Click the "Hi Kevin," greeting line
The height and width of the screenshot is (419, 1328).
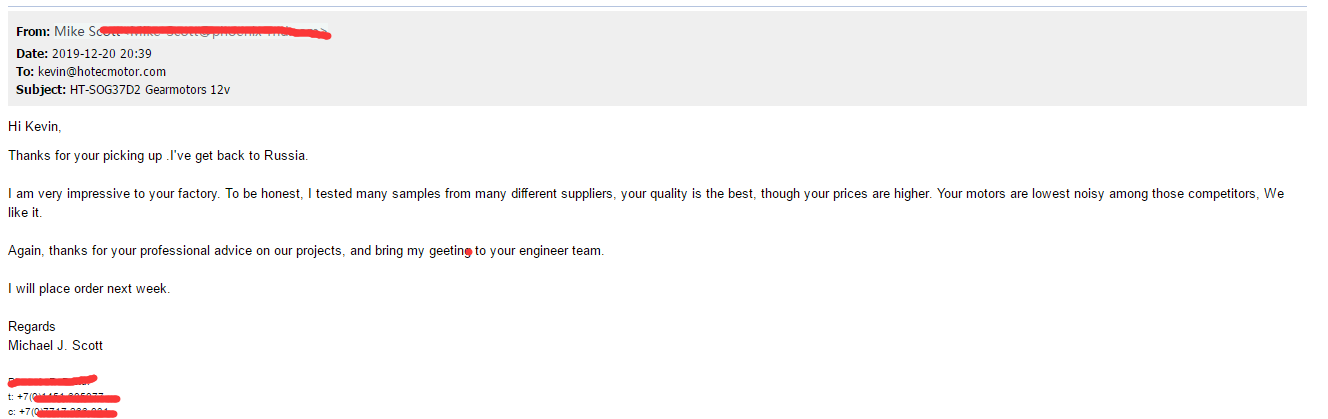[x=35, y=126]
